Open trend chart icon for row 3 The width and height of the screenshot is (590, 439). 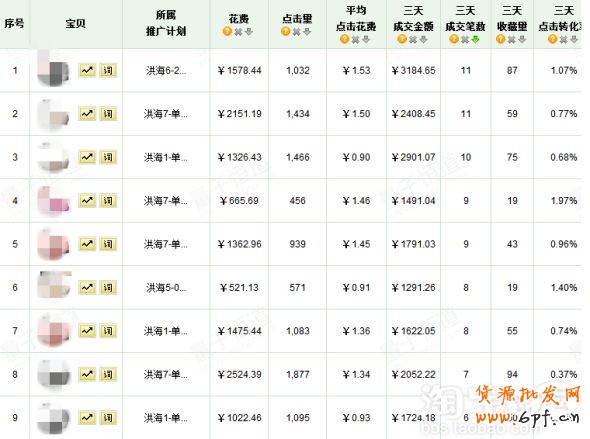tap(87, 157)
